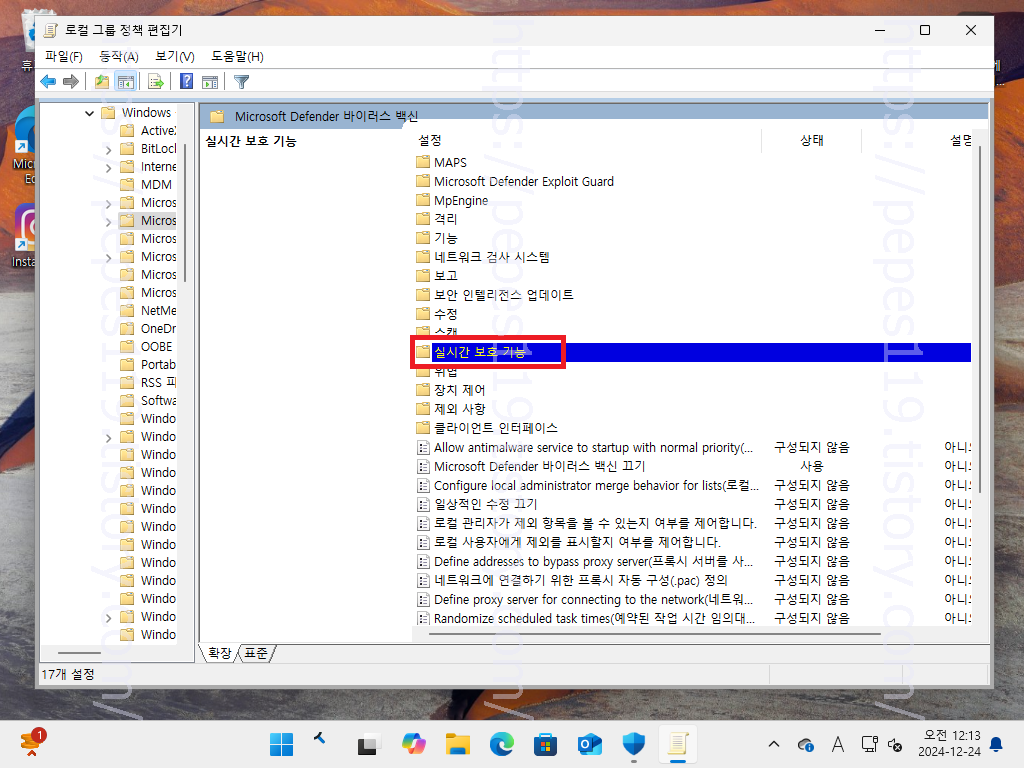
Task: Open the Help question-mark toolbar icon
Action: coord(187,82)
